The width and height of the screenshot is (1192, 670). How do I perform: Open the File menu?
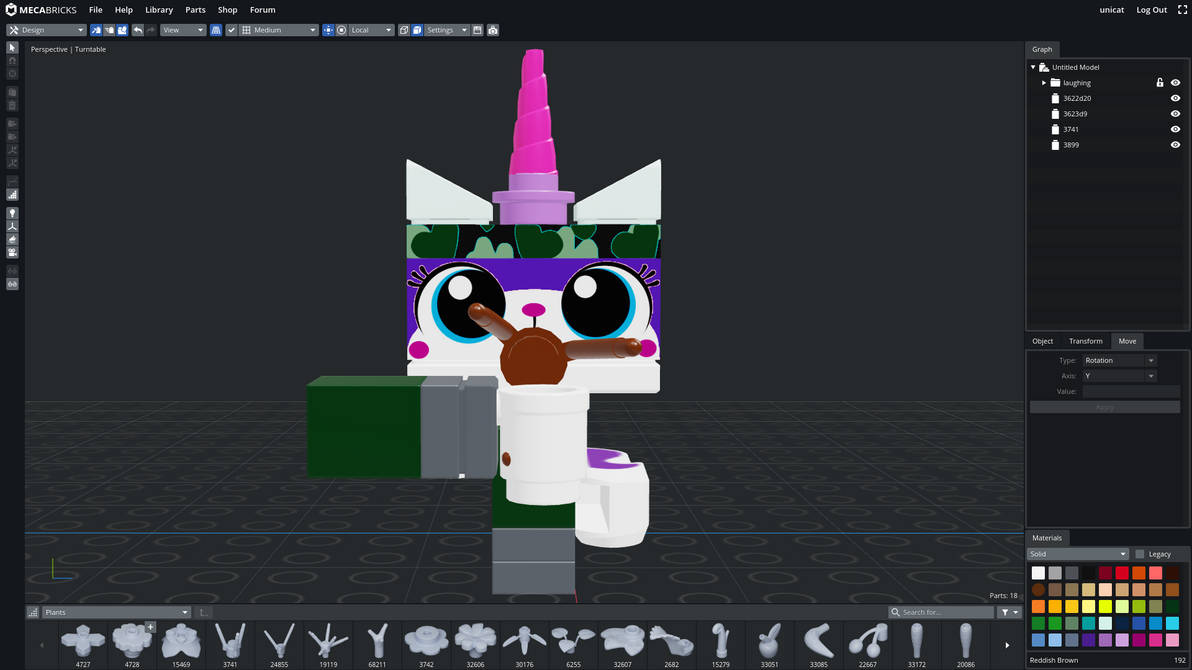(96, 10)
